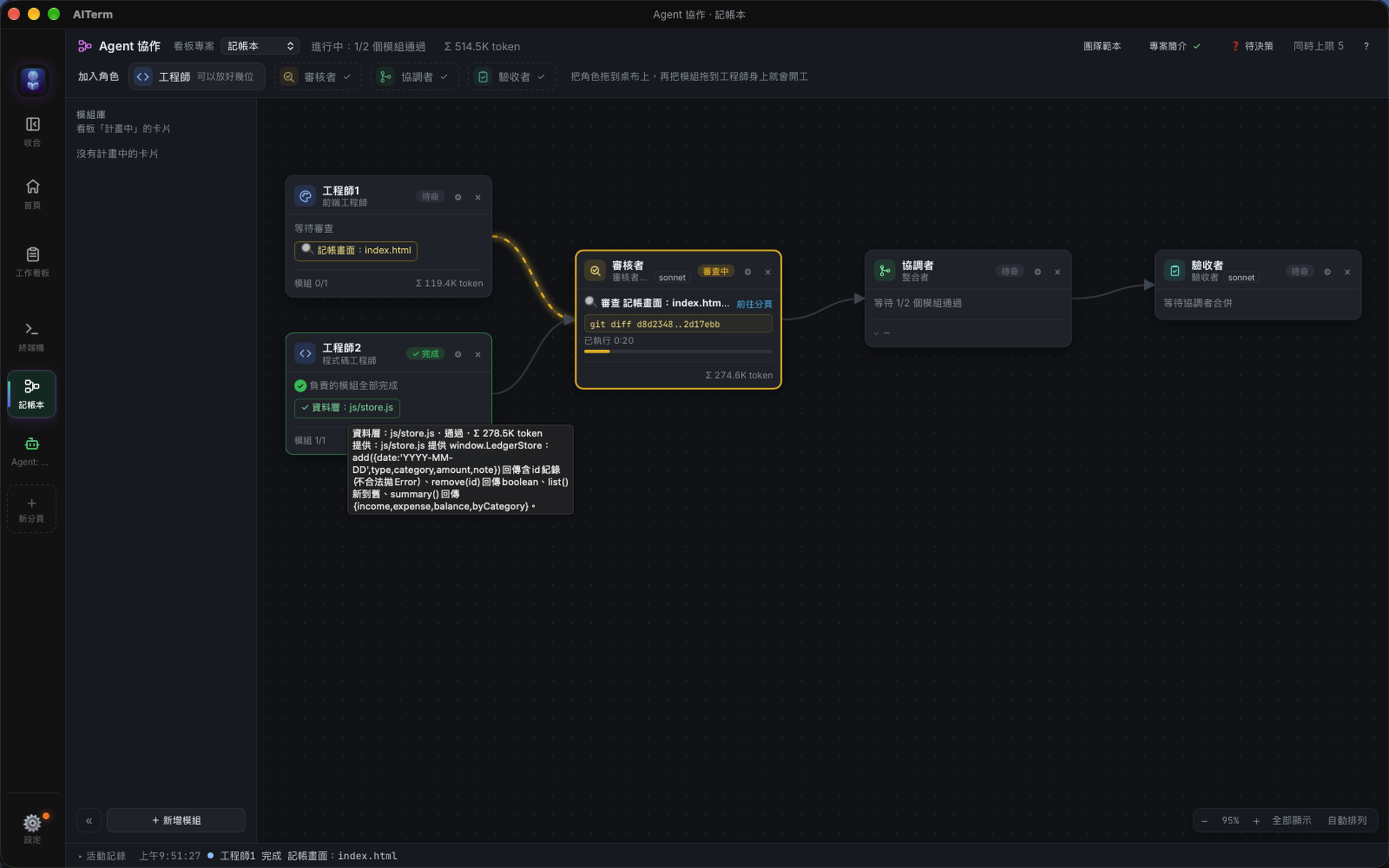Add the 工程師 role chip
The height and width of the screenshot is (868, 1389).
[197, 76]
